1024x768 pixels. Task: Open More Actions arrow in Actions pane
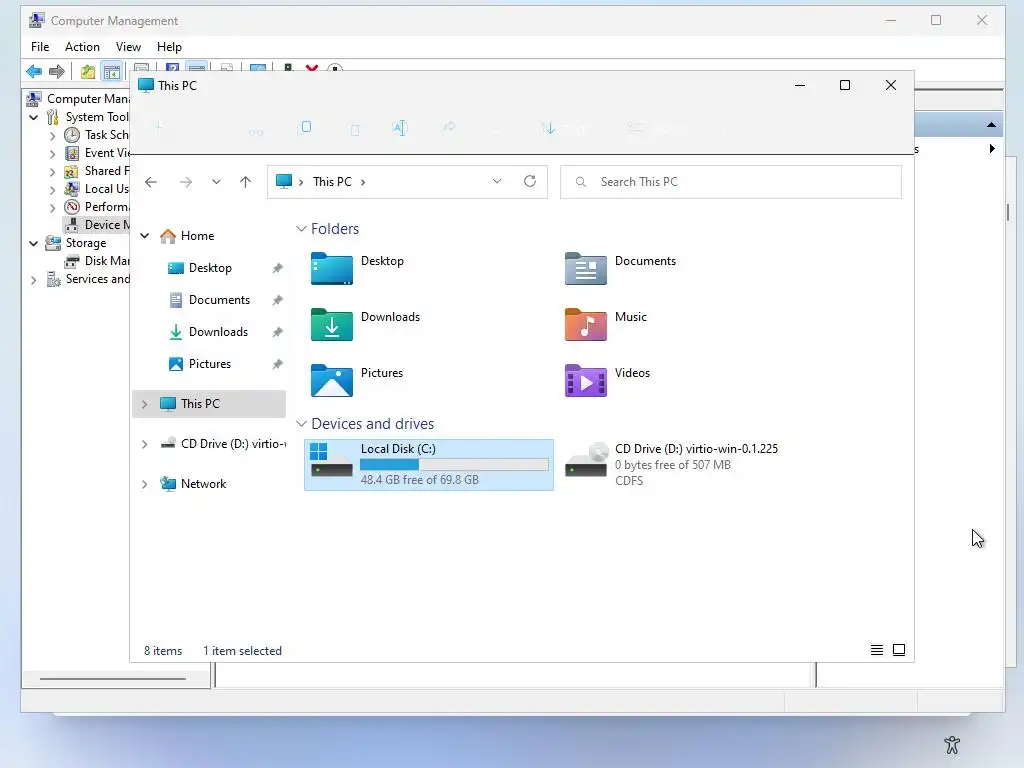click(x=992, y=149)
